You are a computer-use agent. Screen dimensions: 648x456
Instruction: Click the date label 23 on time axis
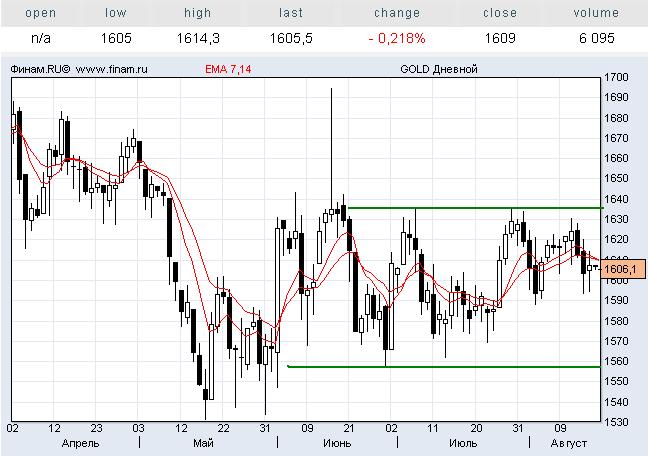[x=96, y=428]
